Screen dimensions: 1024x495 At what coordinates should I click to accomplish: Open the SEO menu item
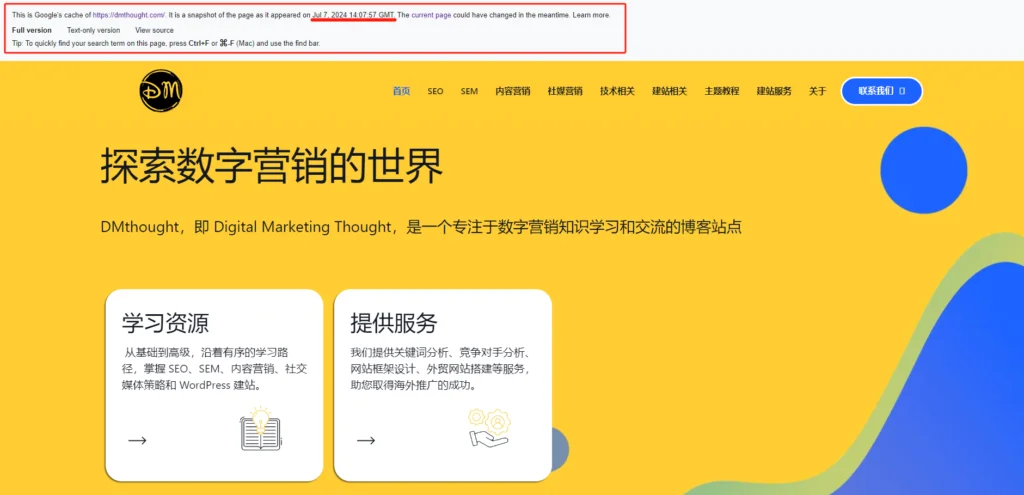tap(435, 91)
